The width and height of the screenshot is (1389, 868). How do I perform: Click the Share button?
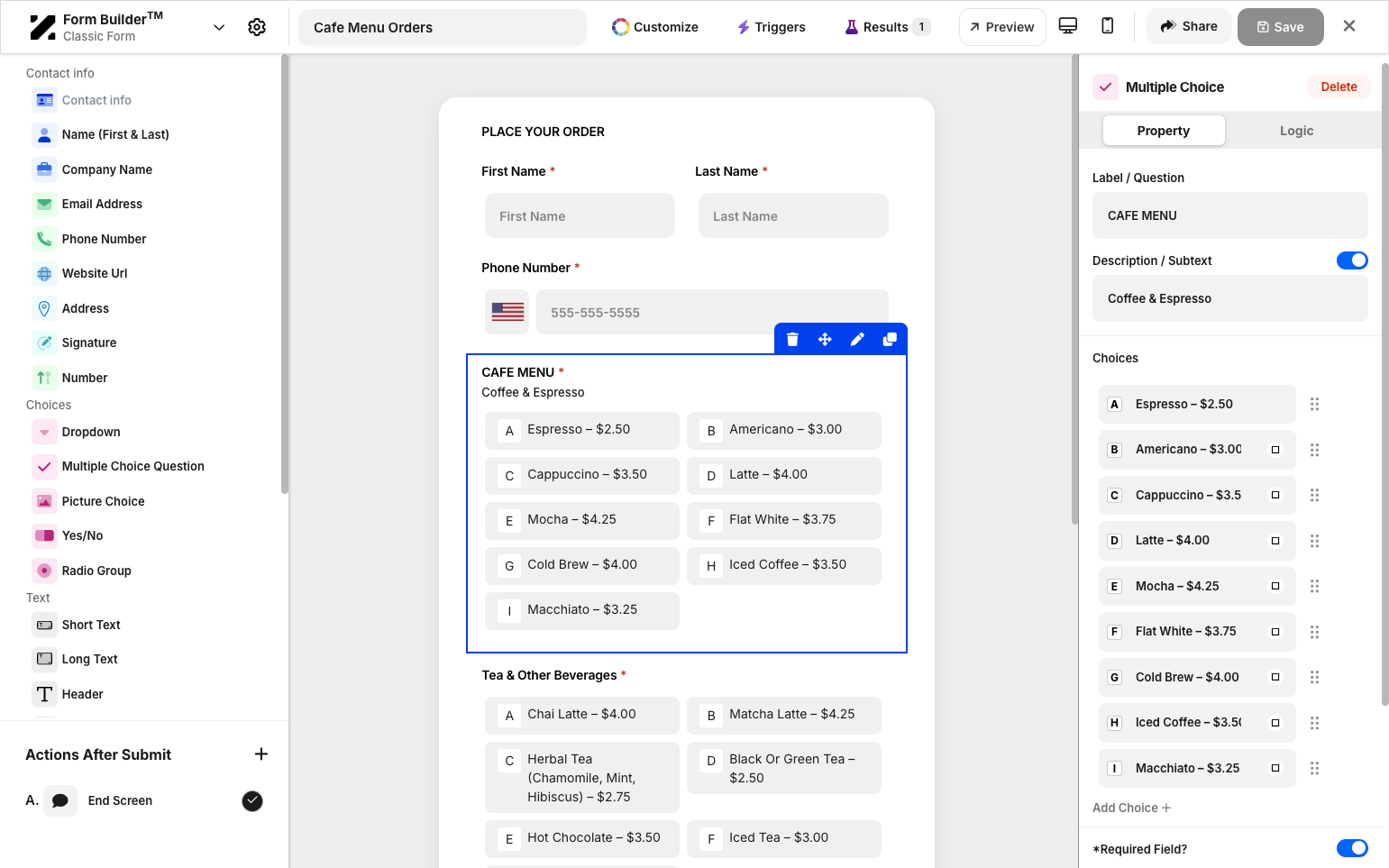1189,26
